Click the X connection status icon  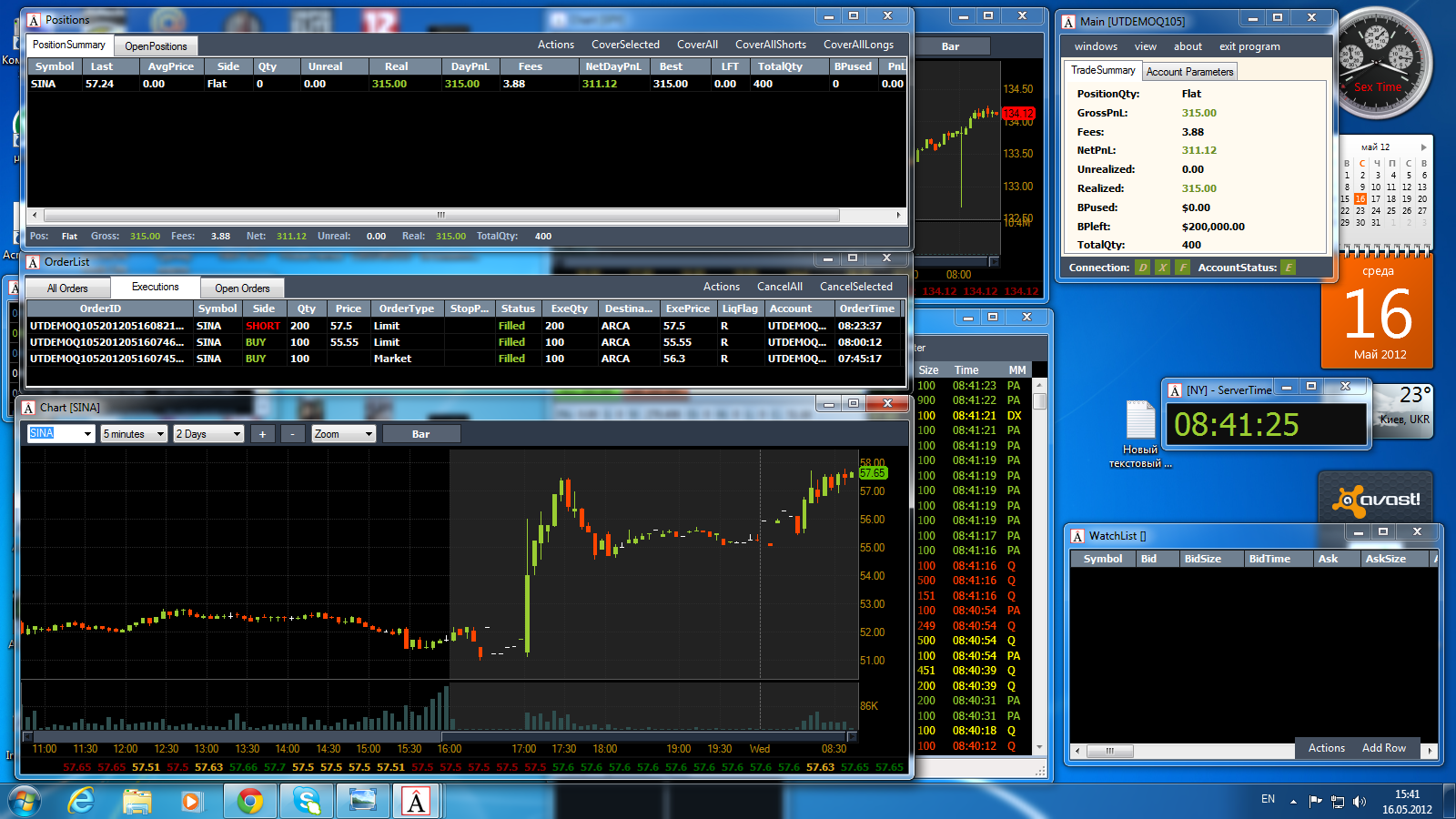pos(1162,268)
